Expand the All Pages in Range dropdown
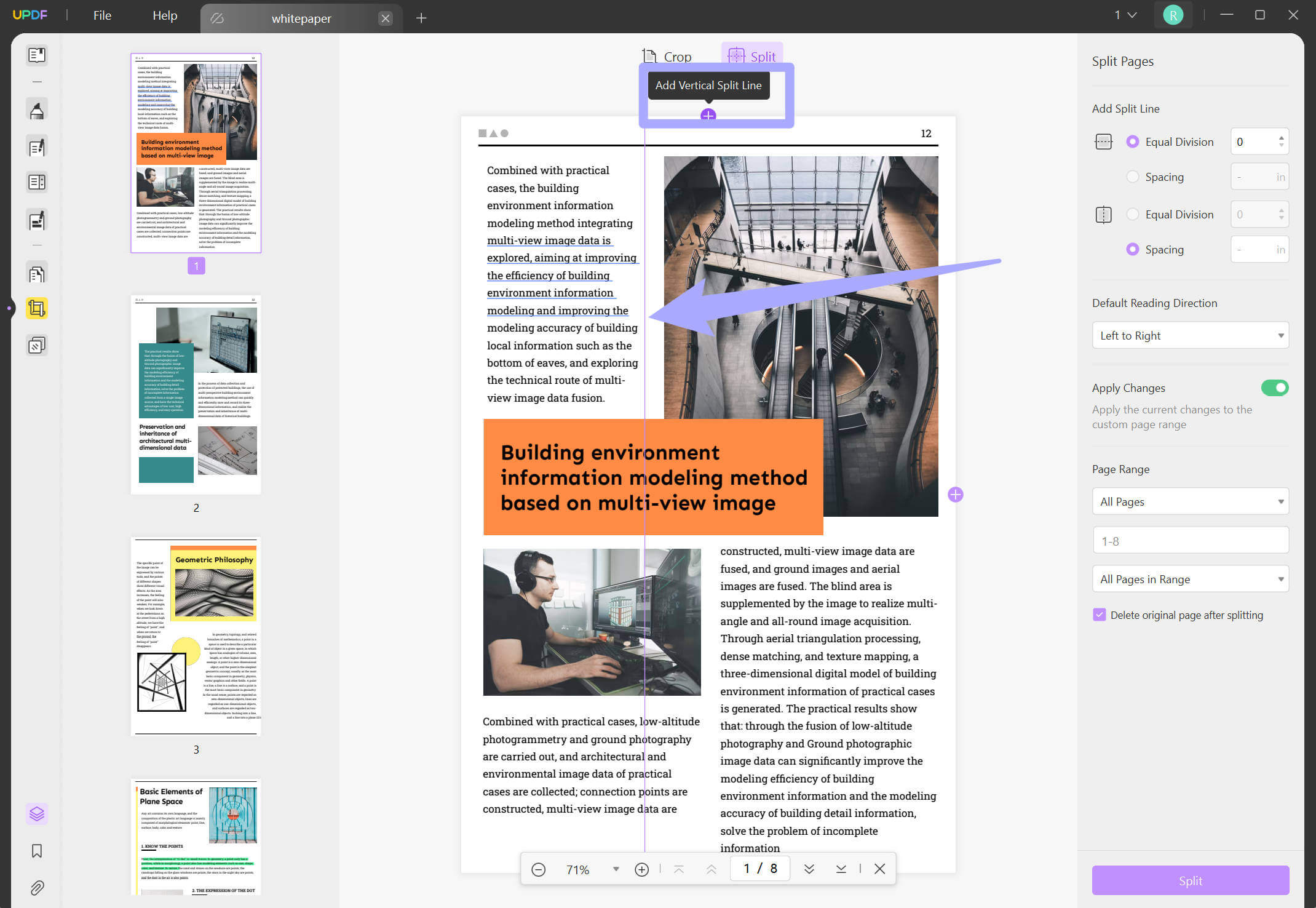 [1189, 579]
